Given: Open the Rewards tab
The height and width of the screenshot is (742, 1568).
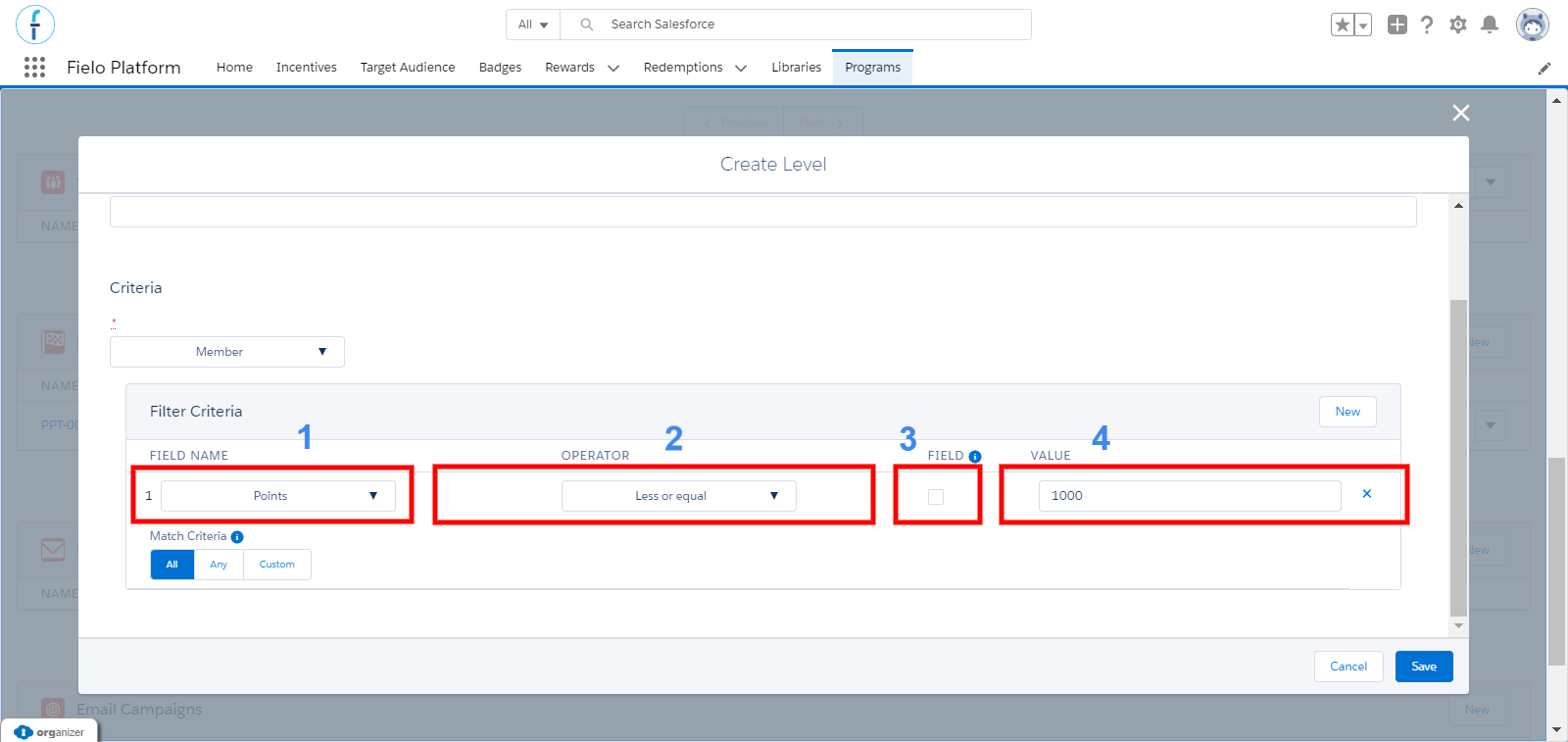Looking at the screenshot, I should 569,68.
